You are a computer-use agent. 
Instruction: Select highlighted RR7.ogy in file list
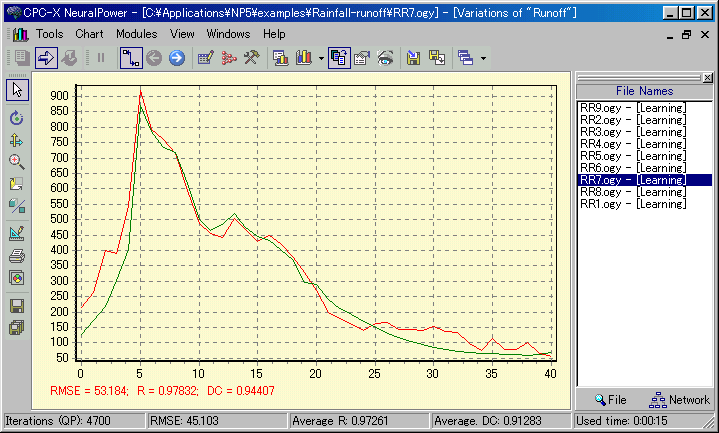pos(645,180)
